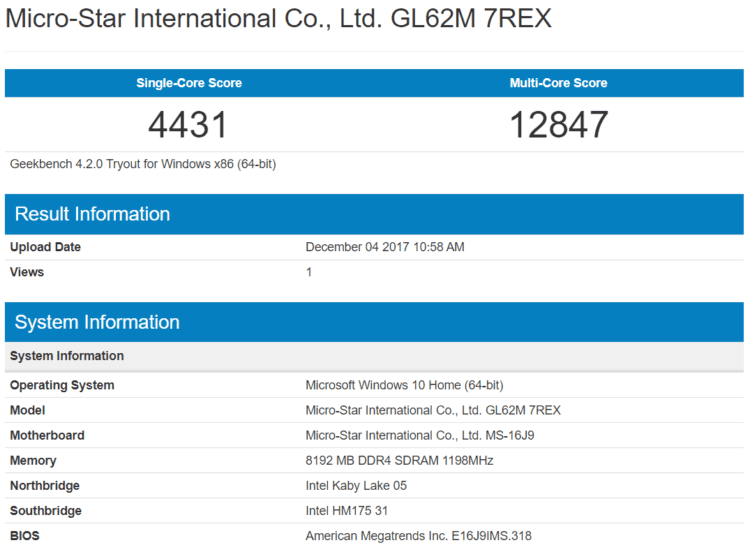Select the Model value in the system table

[433, 410]
